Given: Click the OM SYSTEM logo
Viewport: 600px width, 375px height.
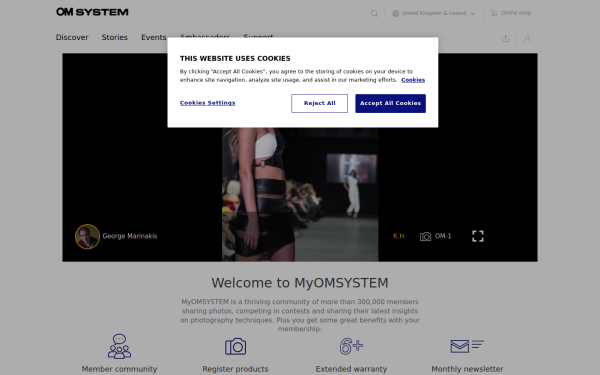Looking at the screenshot, I should pyautogui.click(x=92, y=12).
